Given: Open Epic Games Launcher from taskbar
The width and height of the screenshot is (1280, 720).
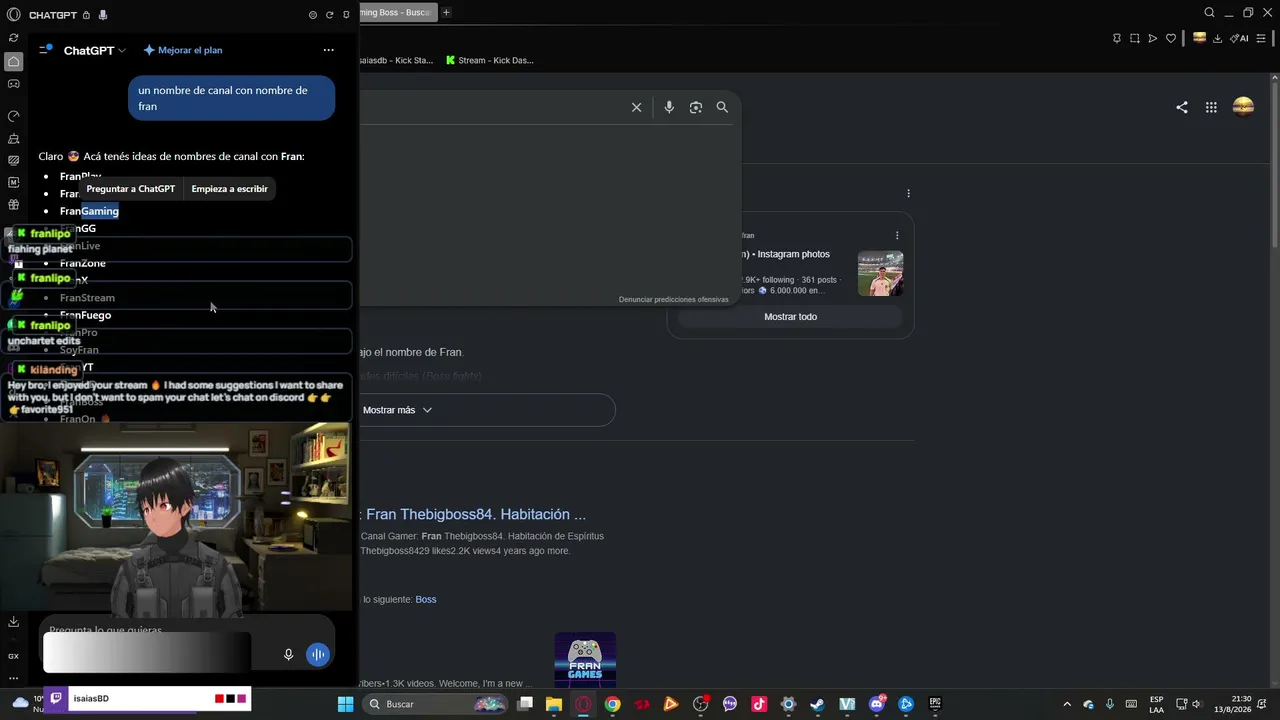Looking at the screenshot, I should 935,704.
